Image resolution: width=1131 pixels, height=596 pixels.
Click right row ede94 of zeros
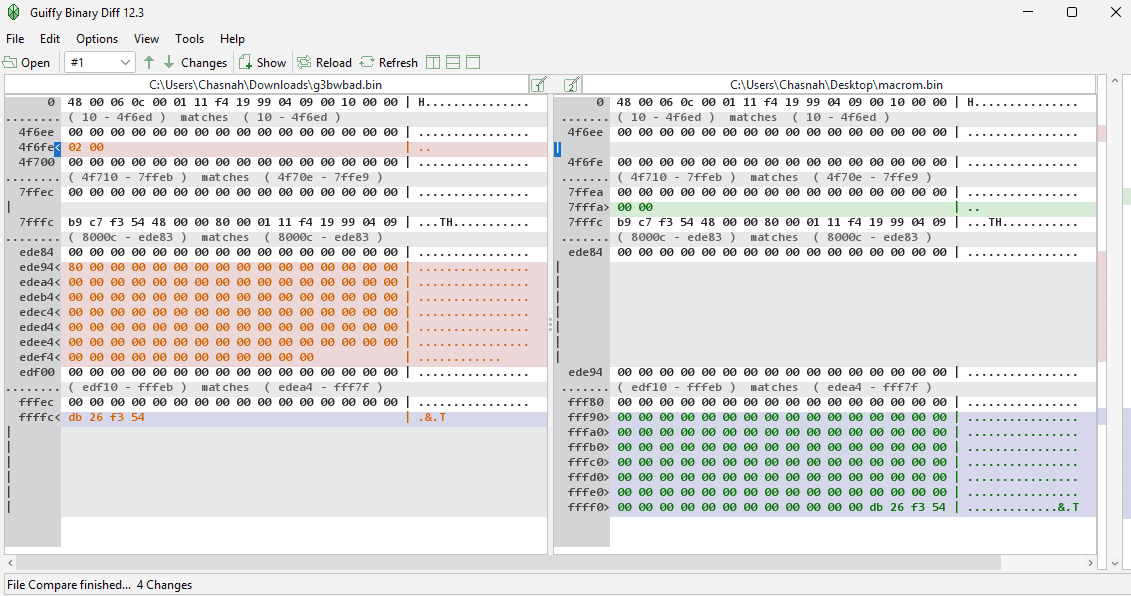point(853,372)
